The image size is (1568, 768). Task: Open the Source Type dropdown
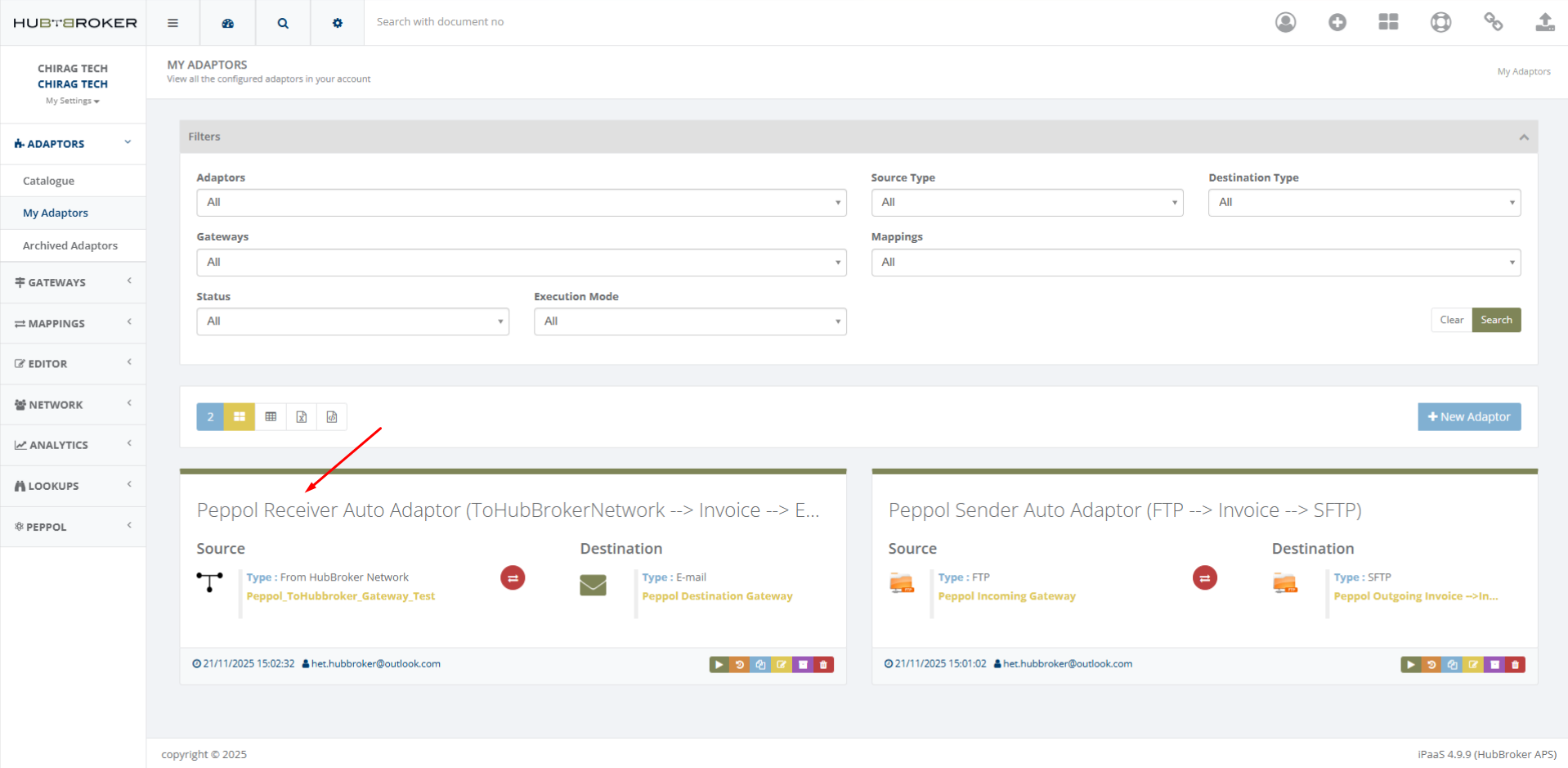click(x=1026, y=203)
